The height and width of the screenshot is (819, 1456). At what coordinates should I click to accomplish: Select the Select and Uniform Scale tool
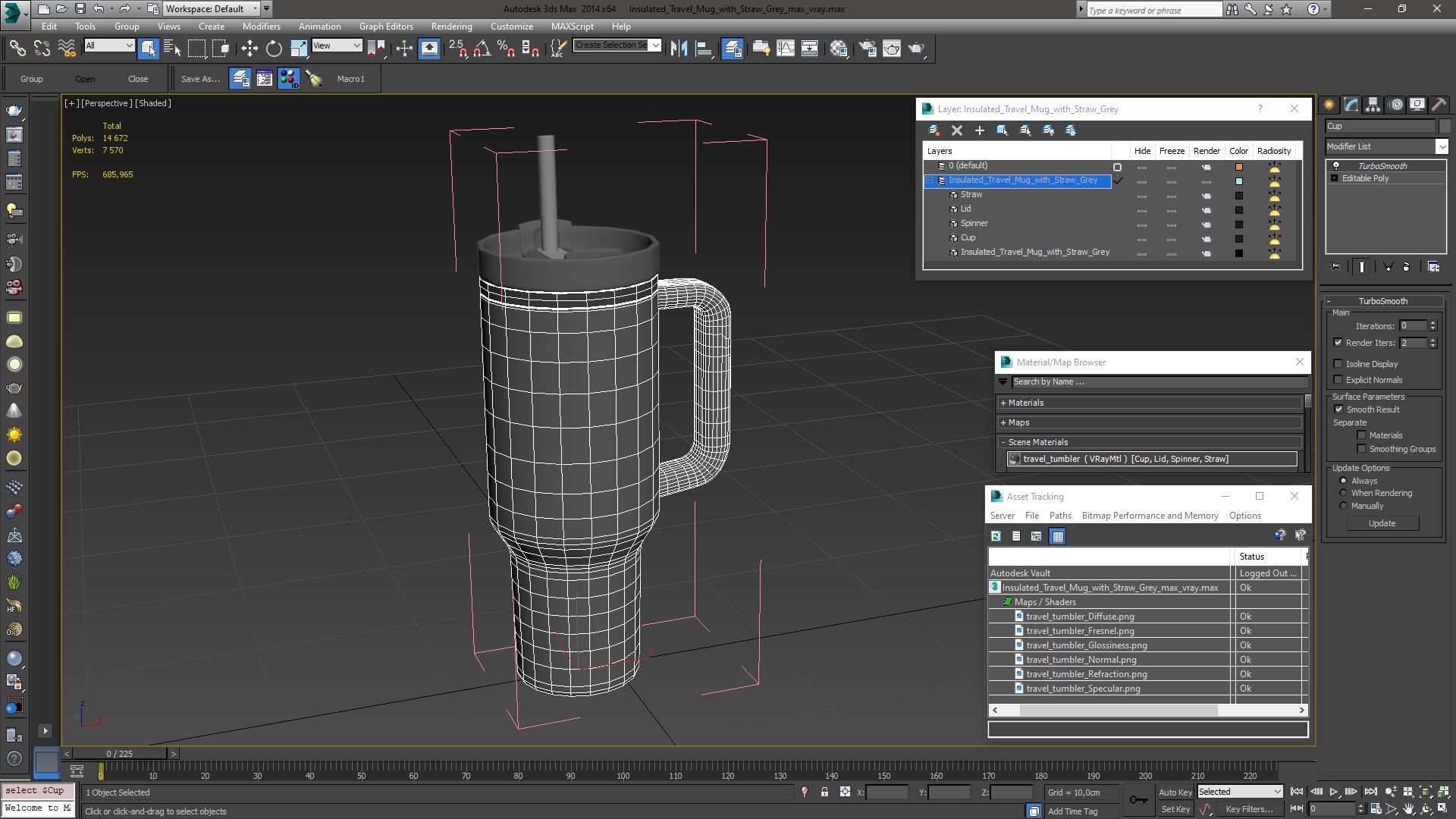click(299, 49)
